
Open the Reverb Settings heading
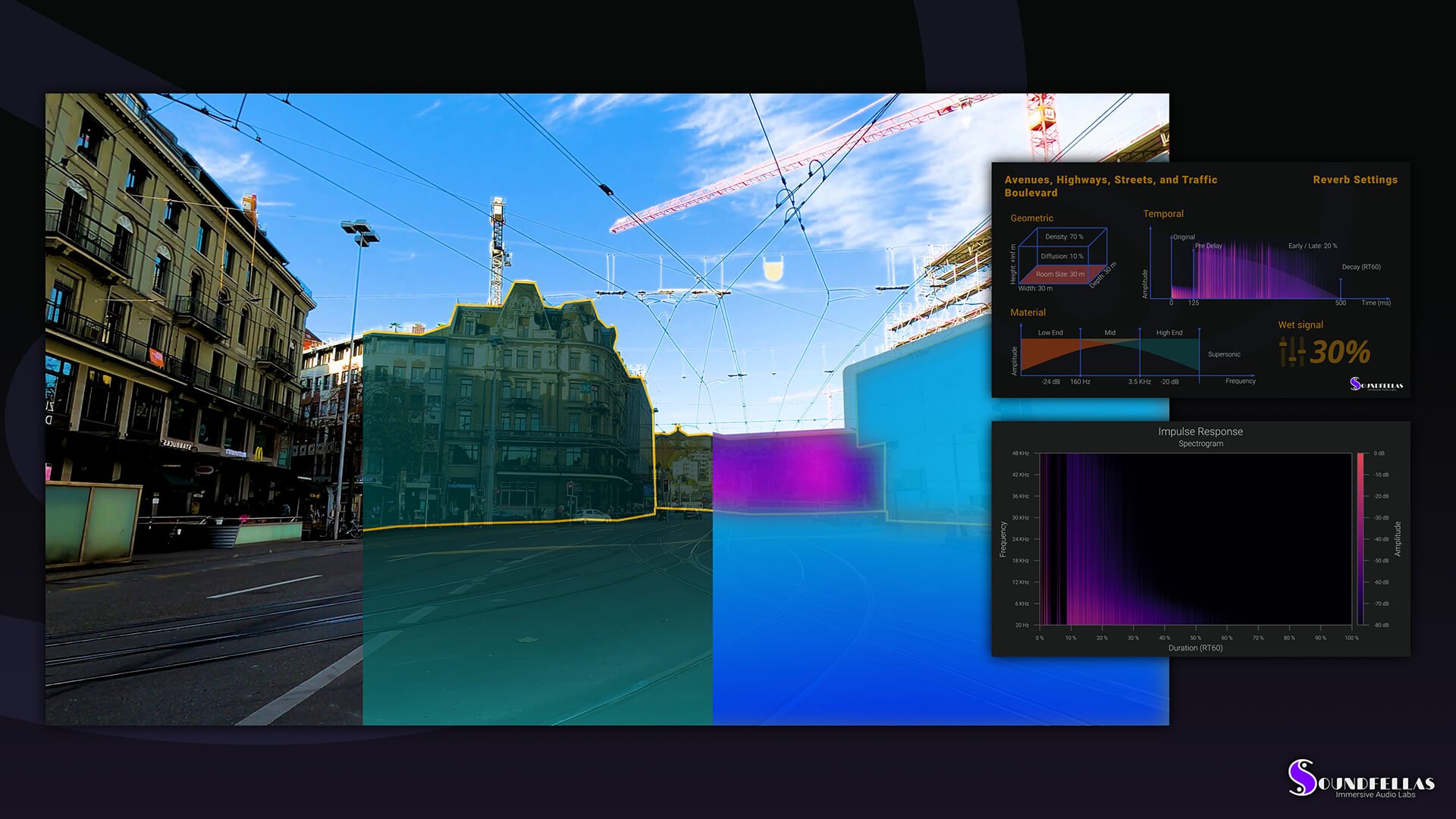1354,180
